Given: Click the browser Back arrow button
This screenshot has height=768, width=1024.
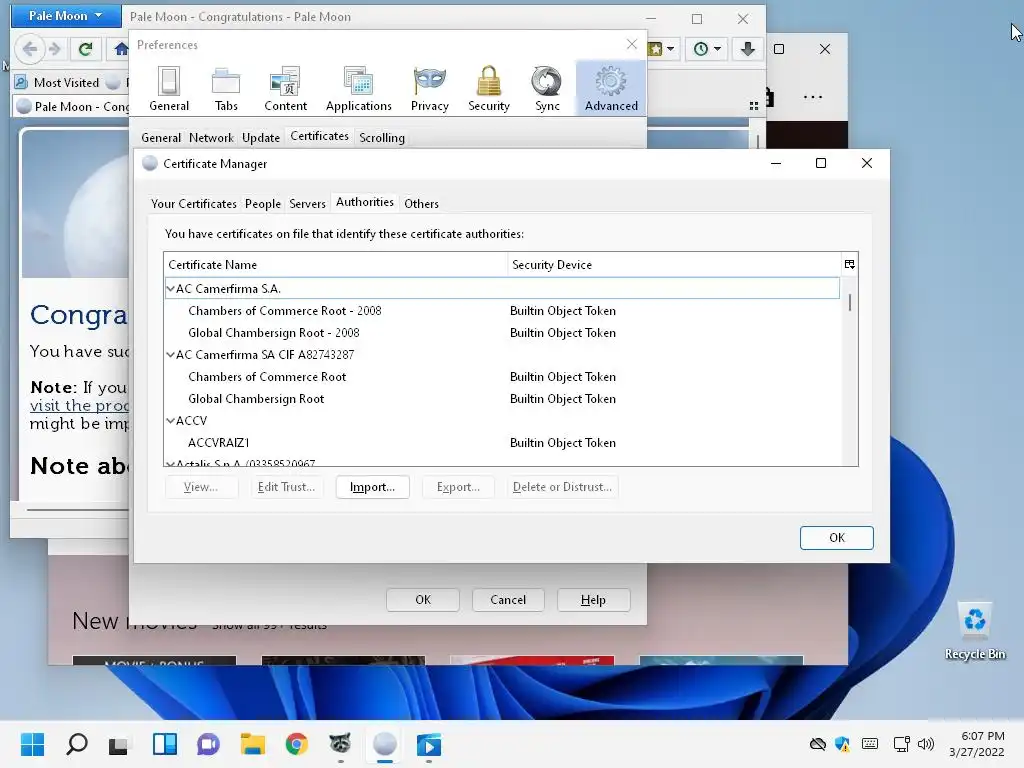Looking at the screenshot, I should [x=29, y=49].
